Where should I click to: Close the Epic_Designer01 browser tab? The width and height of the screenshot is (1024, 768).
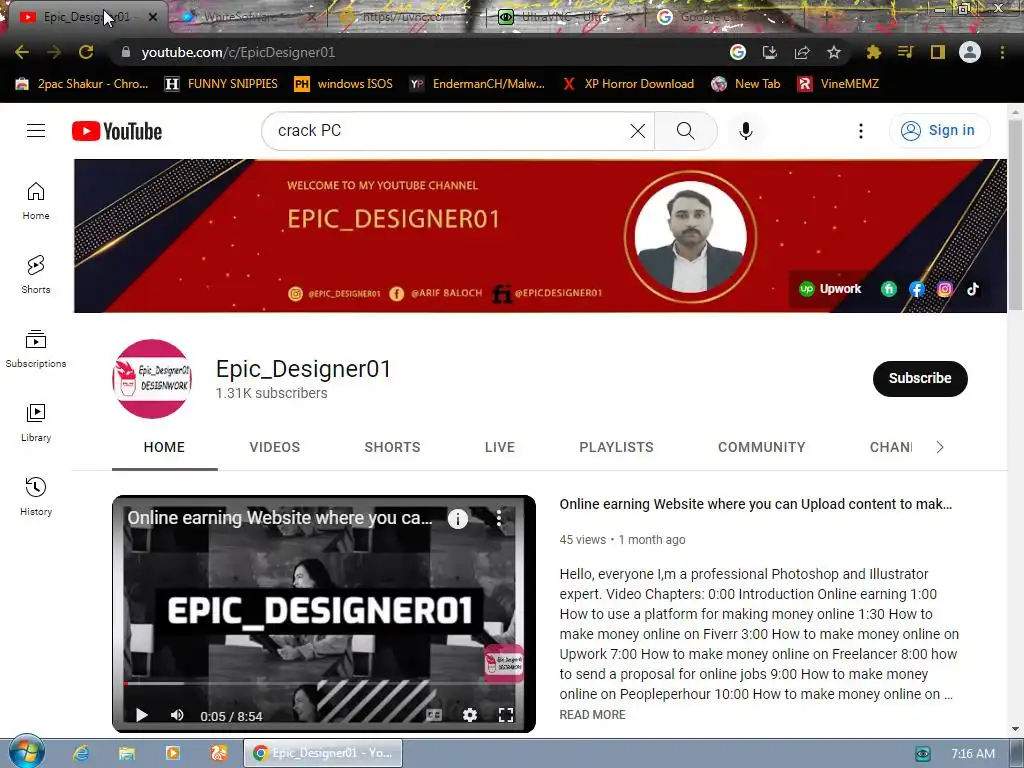(153, 17)
